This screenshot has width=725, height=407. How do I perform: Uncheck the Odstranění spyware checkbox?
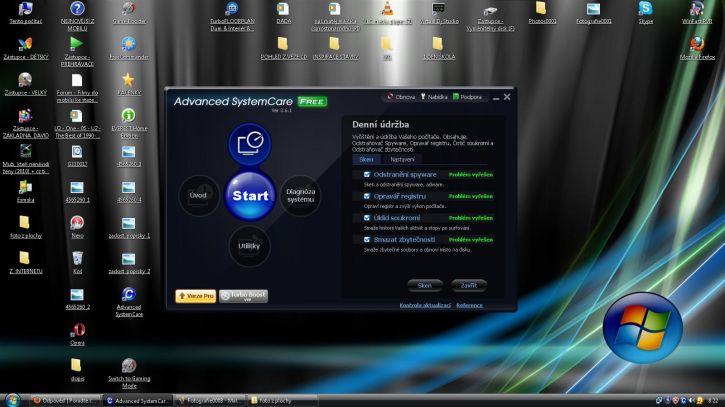pyautogui.click(x=367, y=174)
